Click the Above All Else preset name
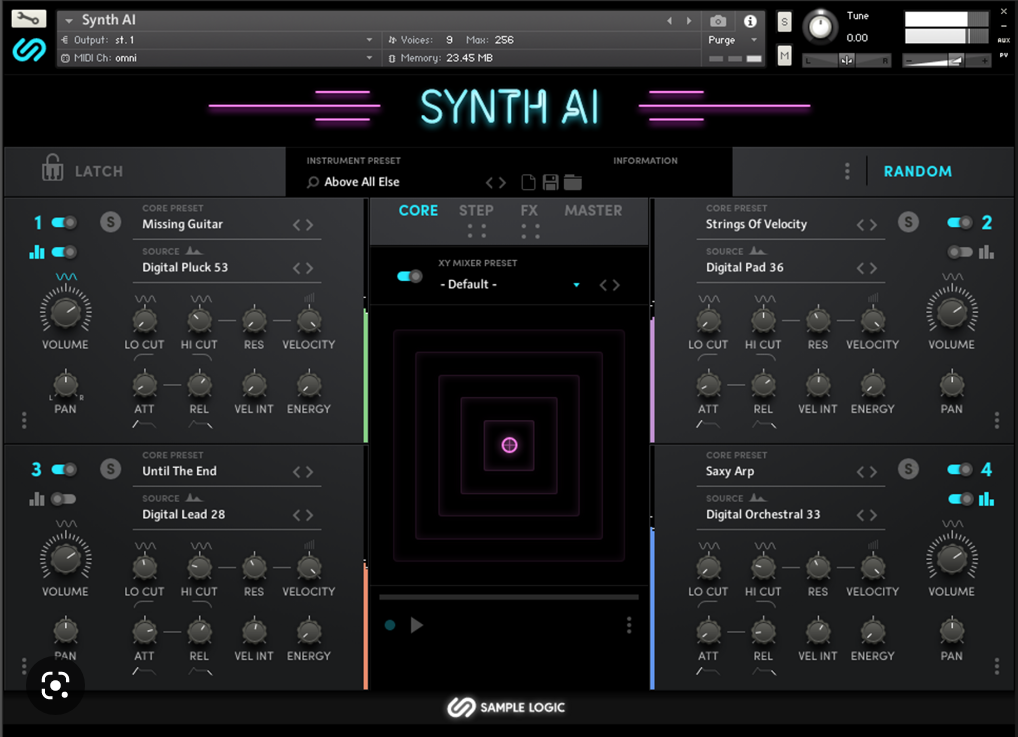Screen dimensions: 1018x737 tap(361, 182)
